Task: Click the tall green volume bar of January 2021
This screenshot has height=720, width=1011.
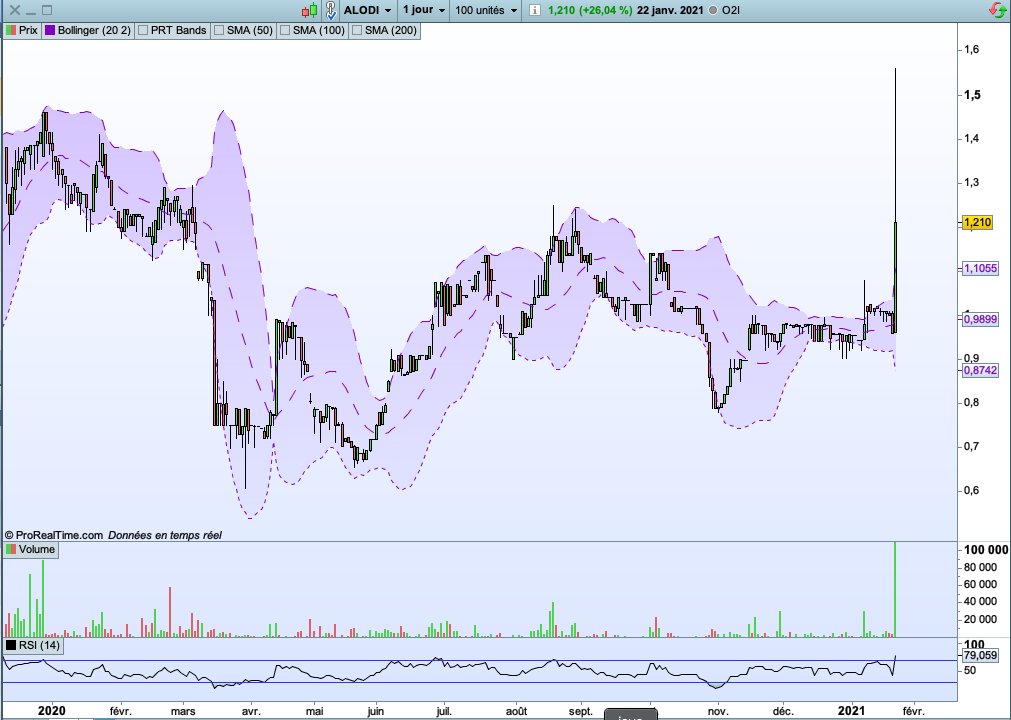Action: pyautogui.click(x=895, y=589)
